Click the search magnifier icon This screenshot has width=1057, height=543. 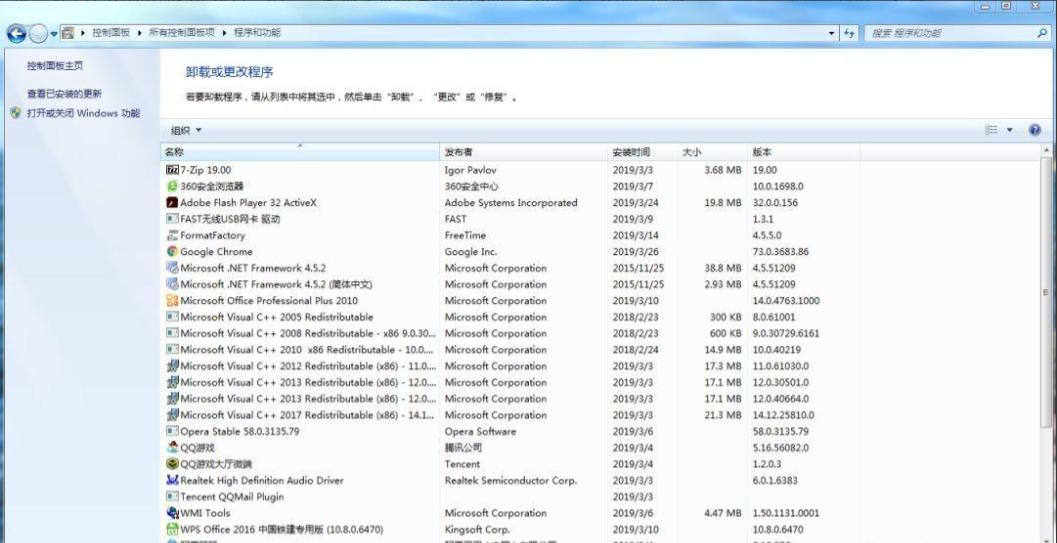pos(1041,32)
